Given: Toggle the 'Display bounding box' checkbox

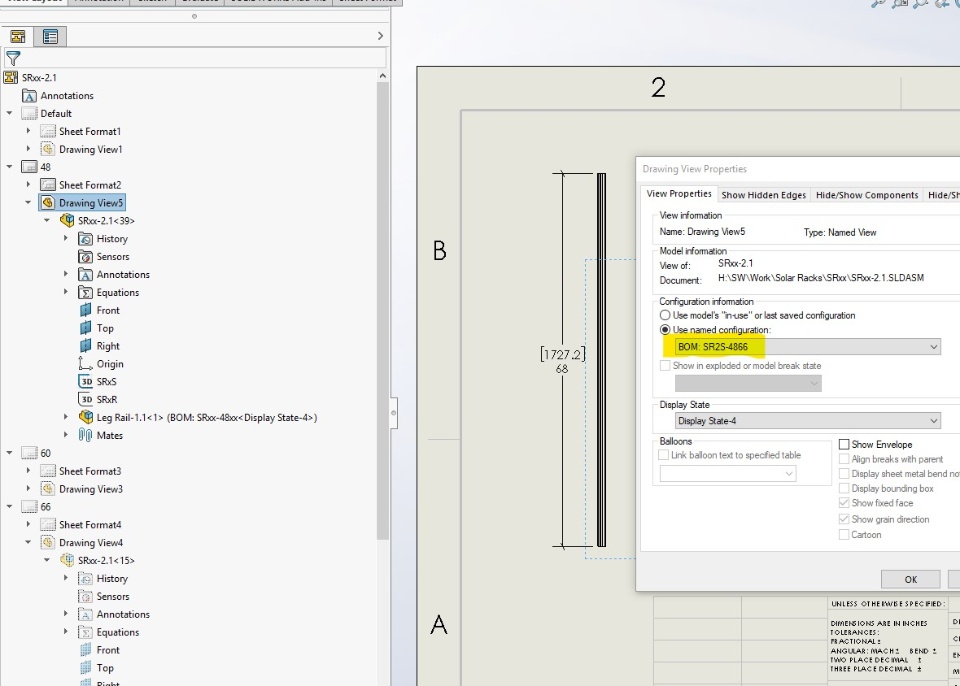Looking at the screenshot, I should pyautogui.click(x=844, y=488).
